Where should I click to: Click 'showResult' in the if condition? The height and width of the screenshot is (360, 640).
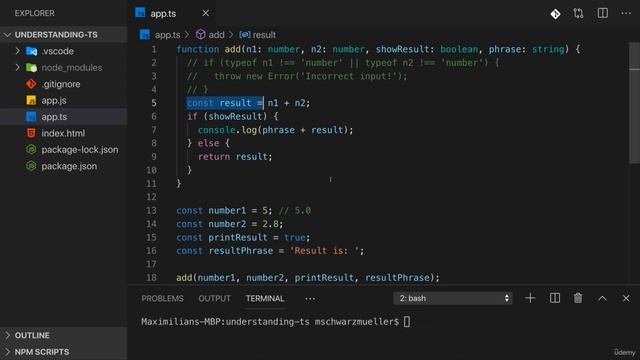click(x=235, y=116)
